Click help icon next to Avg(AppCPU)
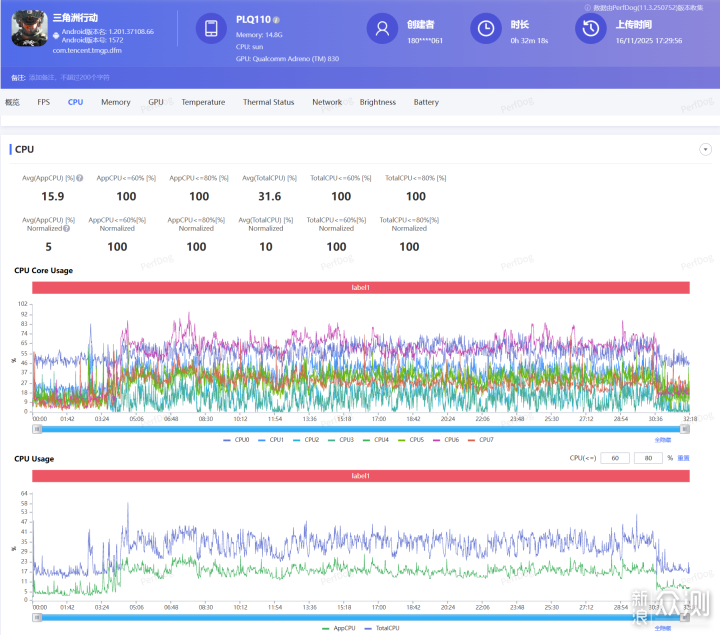Viewport: 720px width, 635px height. coord(79,177)
